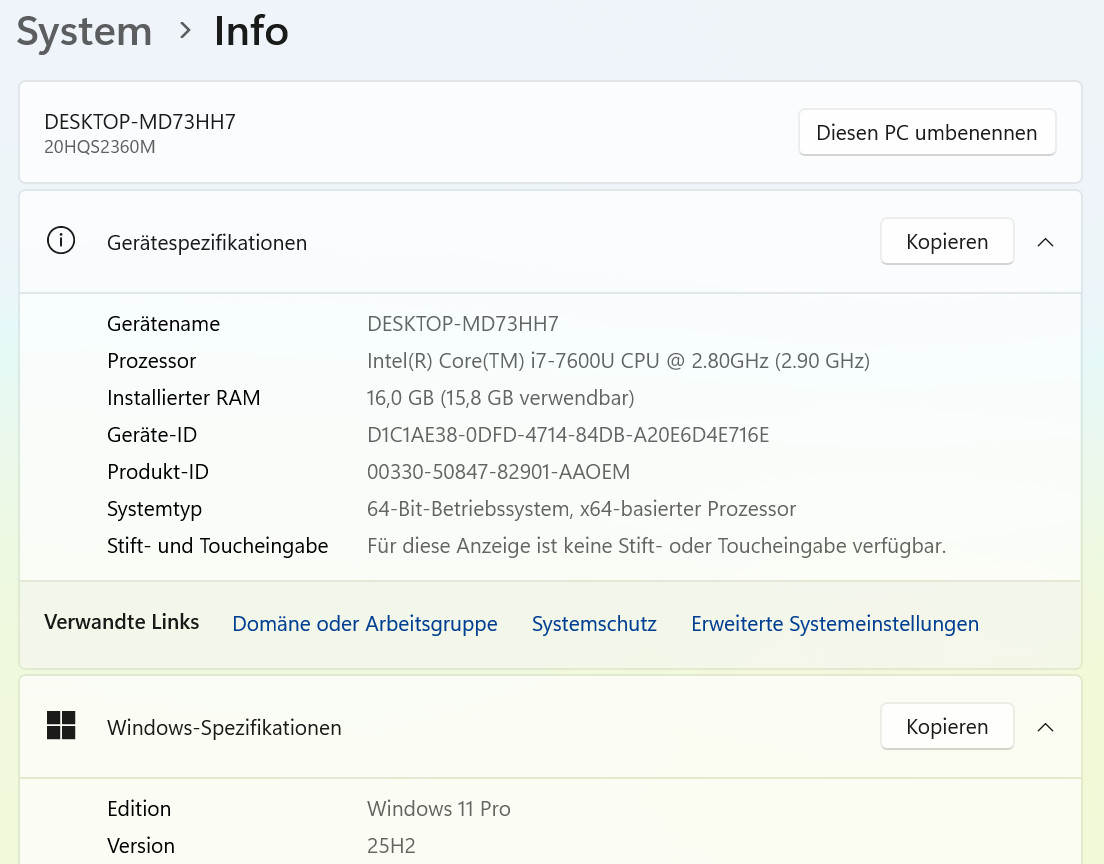Open the Systemschutz link

pos(594,624)
